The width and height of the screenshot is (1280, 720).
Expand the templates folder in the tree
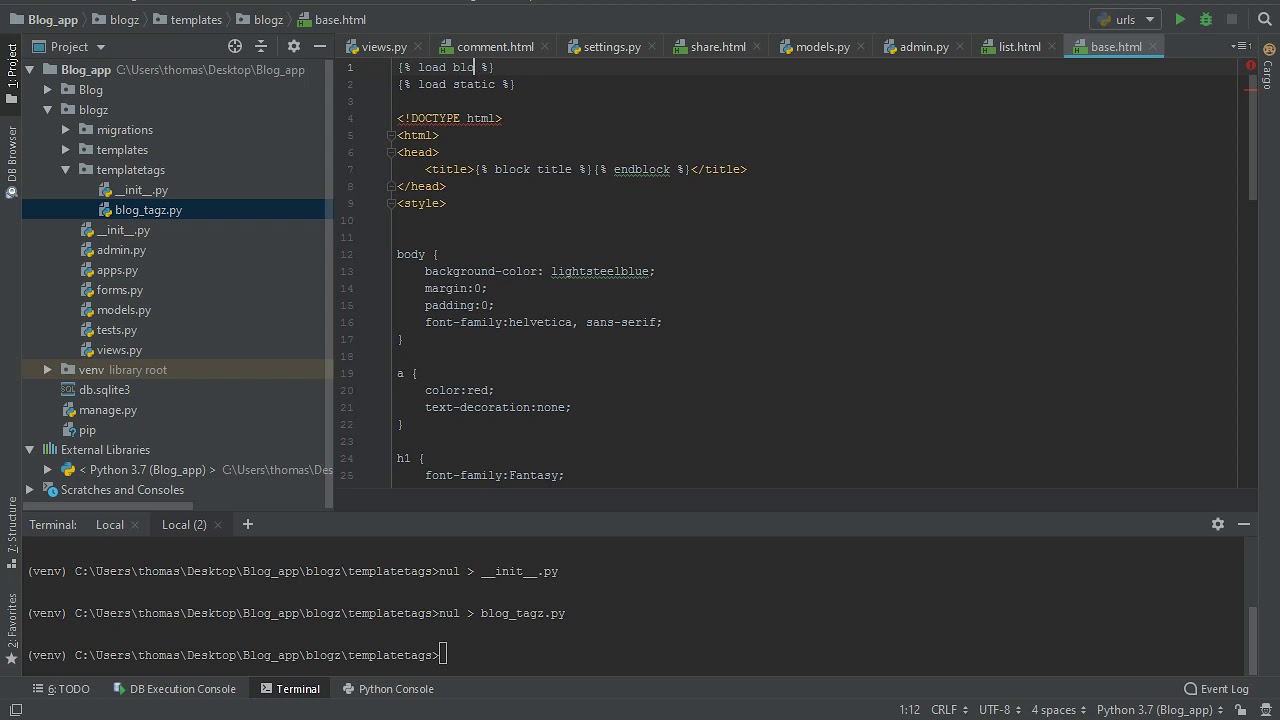pos(66,150)
